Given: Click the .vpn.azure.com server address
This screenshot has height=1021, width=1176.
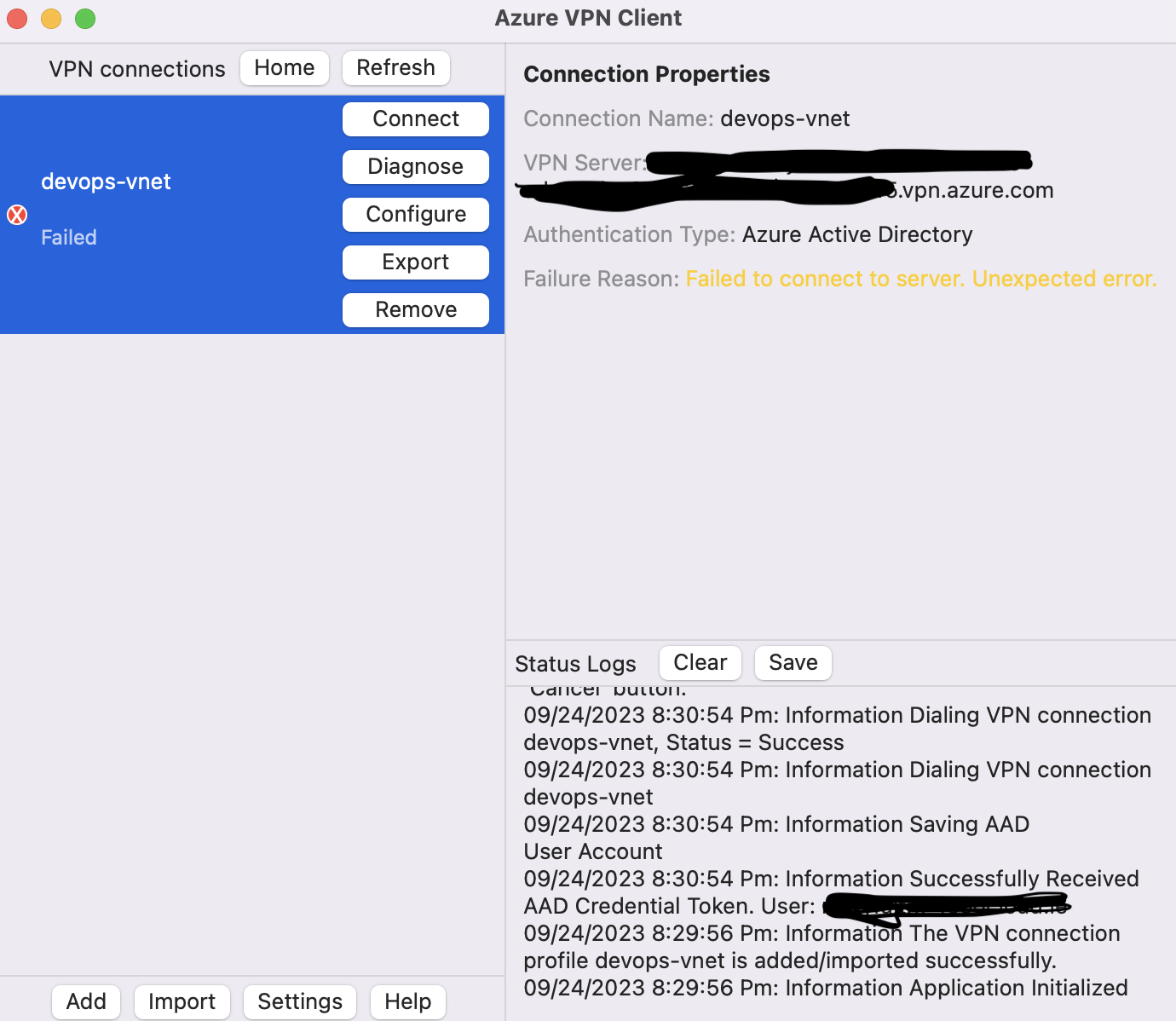Looking at the screenshot, I should (x=975, y=190).
